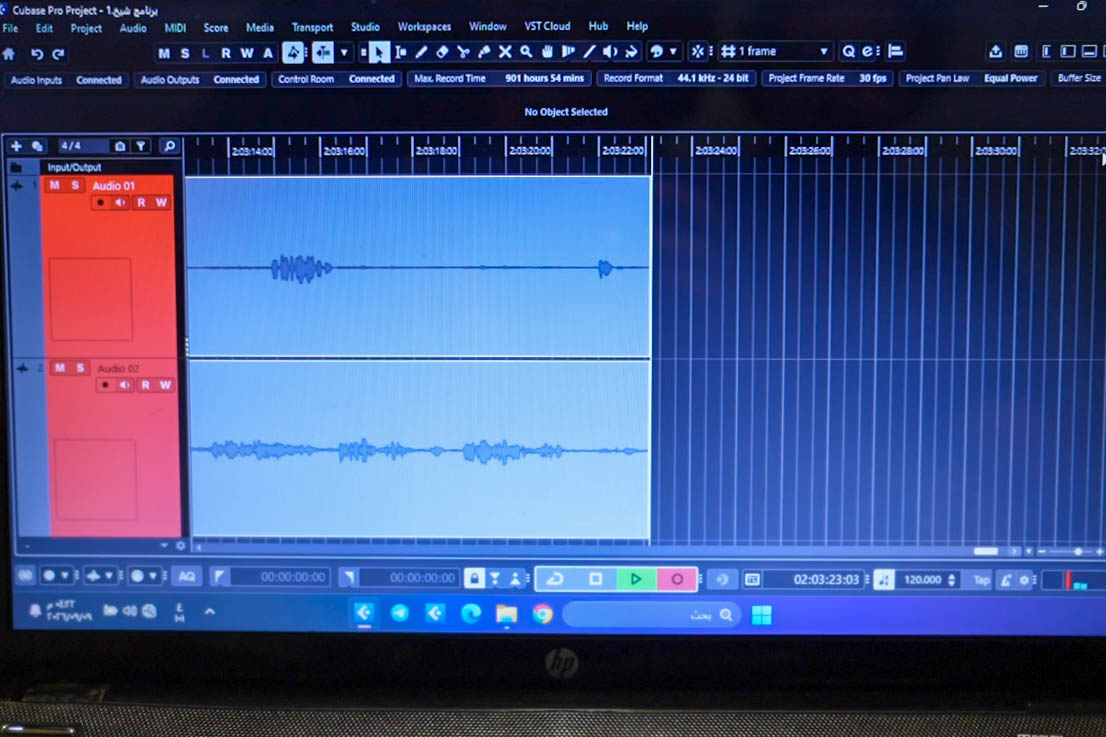Select the Play speaker tool
The height and width of the screenshot is (737, 1106).
coord(610,52)
